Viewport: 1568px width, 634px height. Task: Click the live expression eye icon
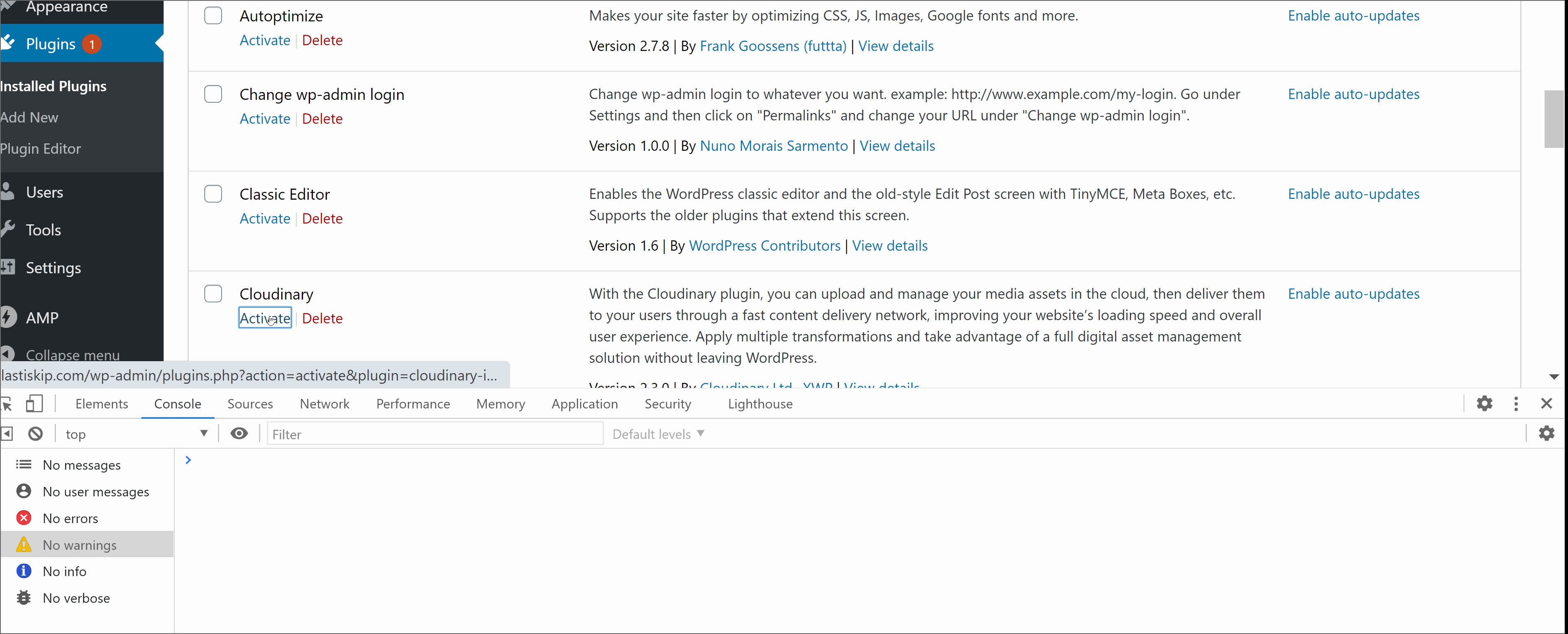pyautogui.click(x=239, y=433)
